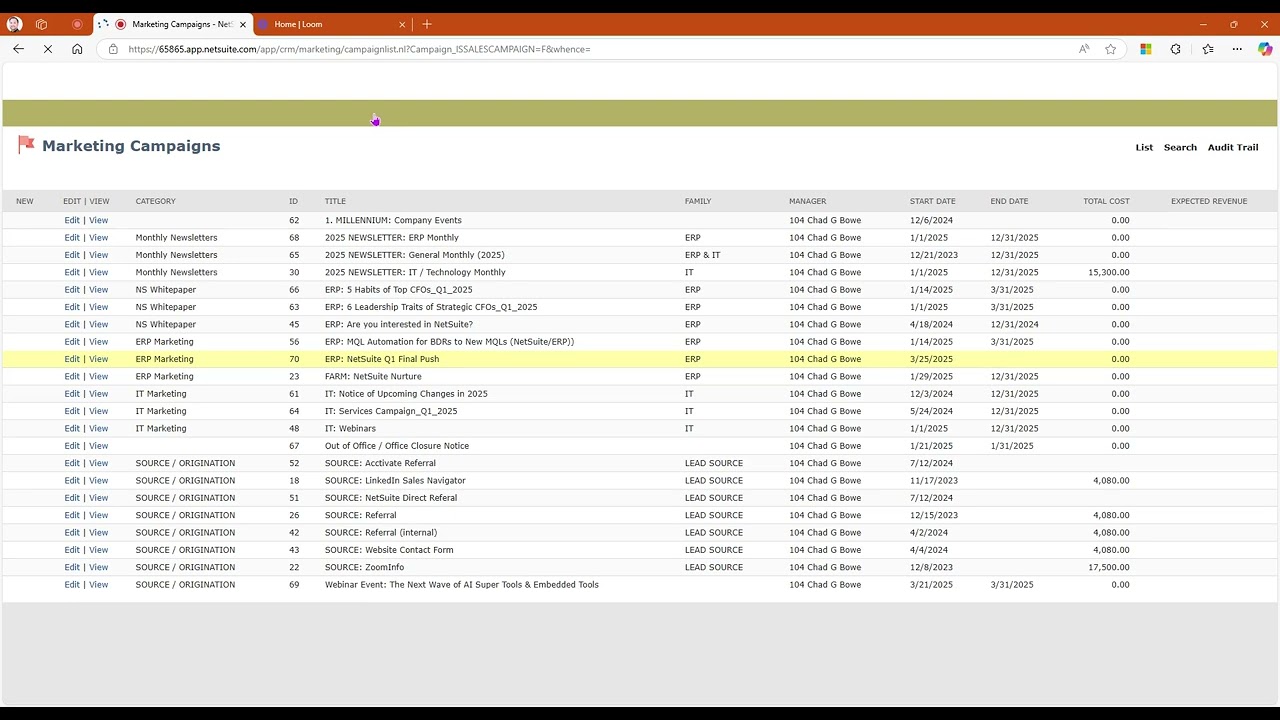Viewport: 1280px width, 720px height.
Task: Open the Audit Trail link
Action: click(x=1233, y=147)
